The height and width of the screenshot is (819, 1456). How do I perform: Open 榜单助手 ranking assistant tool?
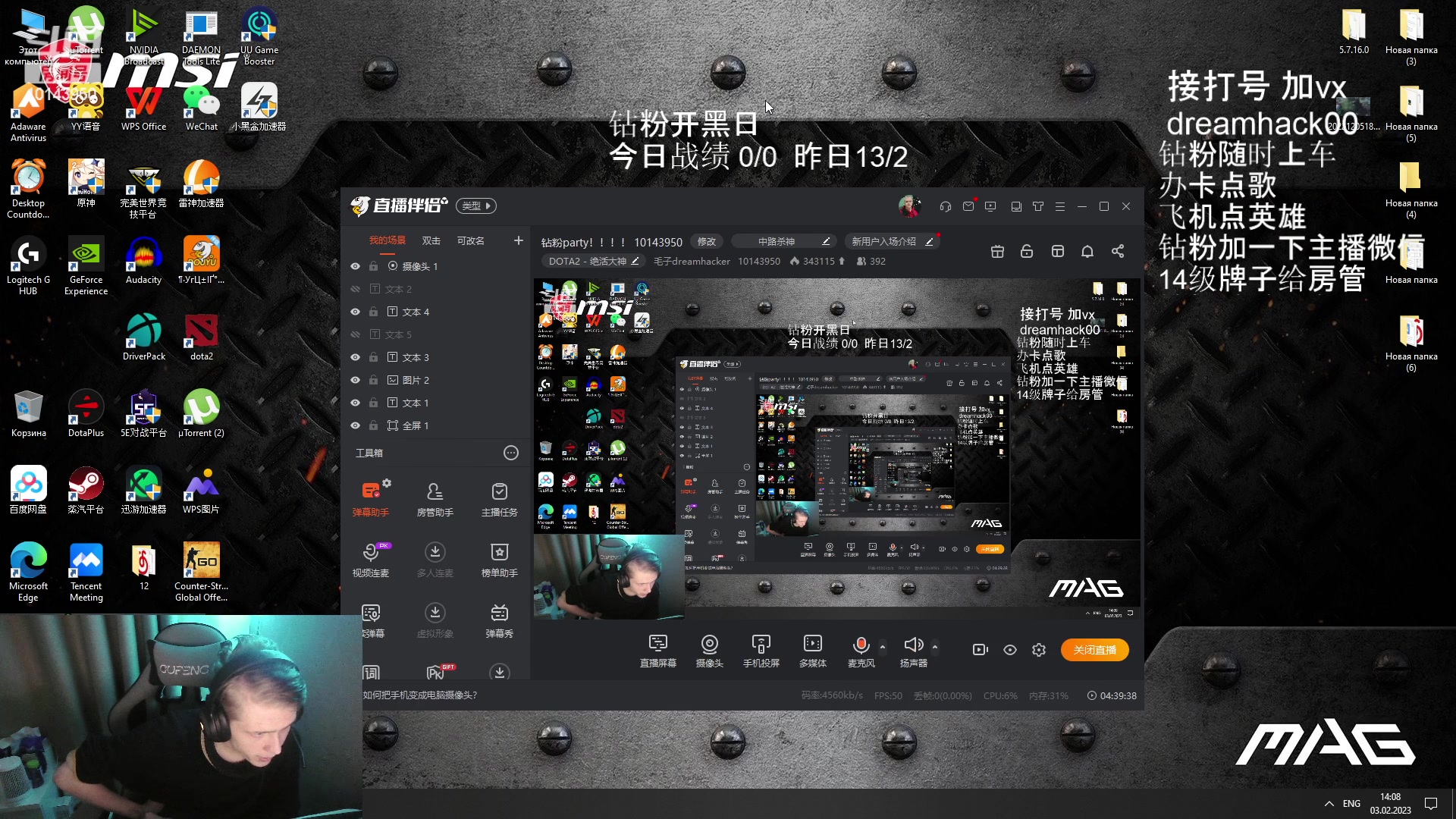coord(499,559)
